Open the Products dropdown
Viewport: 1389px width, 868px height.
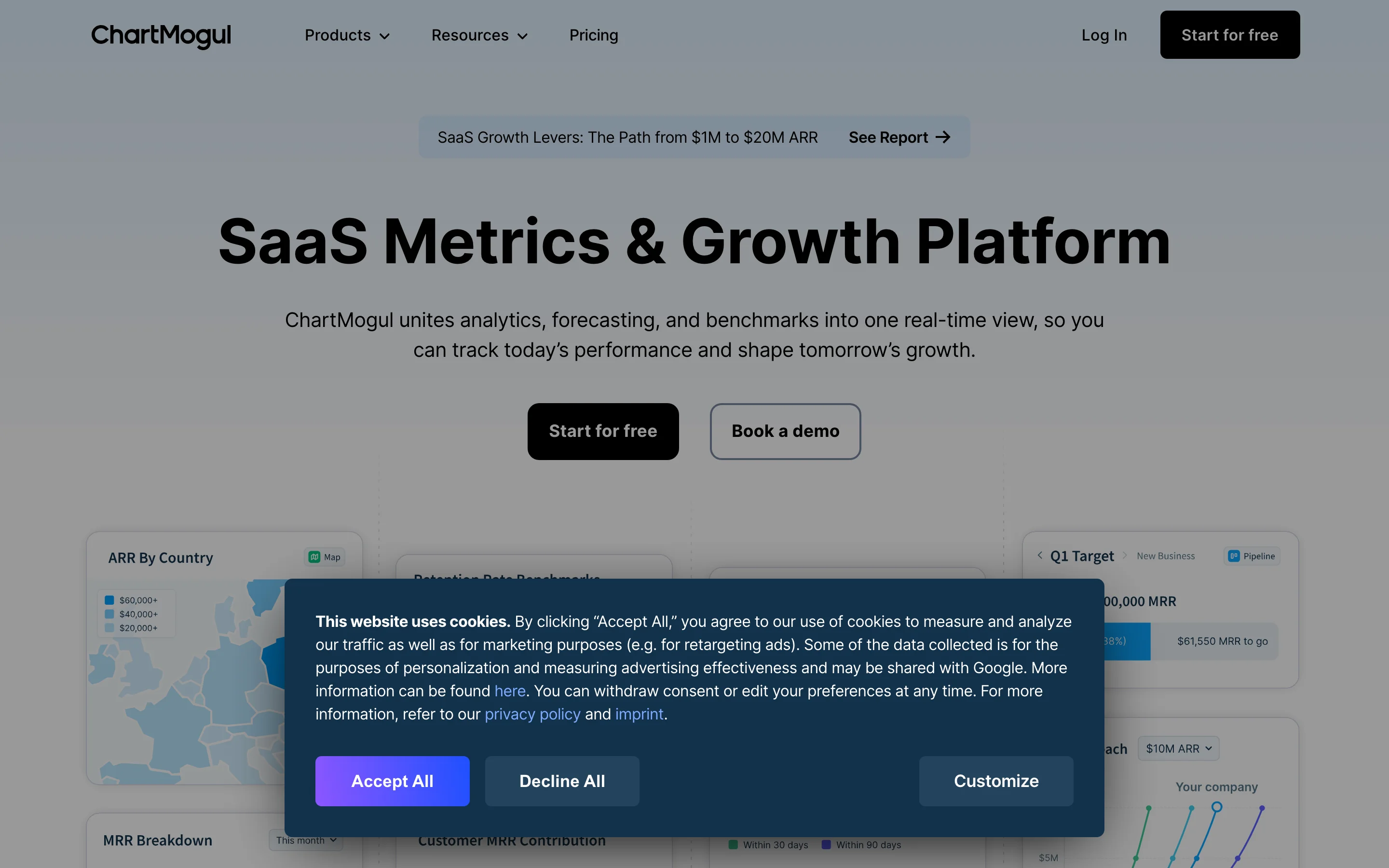[347, 35]
